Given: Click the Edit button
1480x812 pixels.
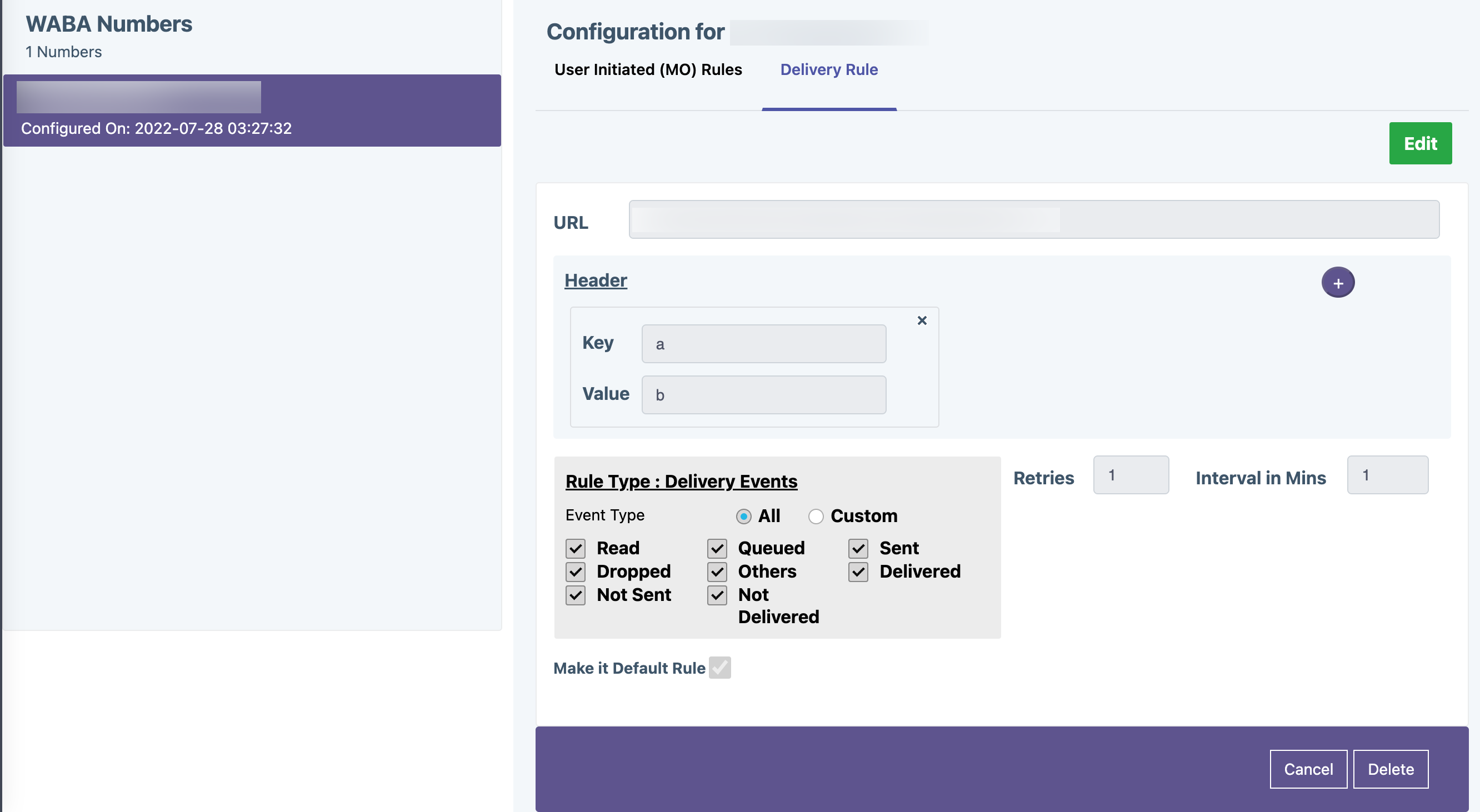Looking at the screenshot, I should pyautogui.click(x=1420, y=143).
